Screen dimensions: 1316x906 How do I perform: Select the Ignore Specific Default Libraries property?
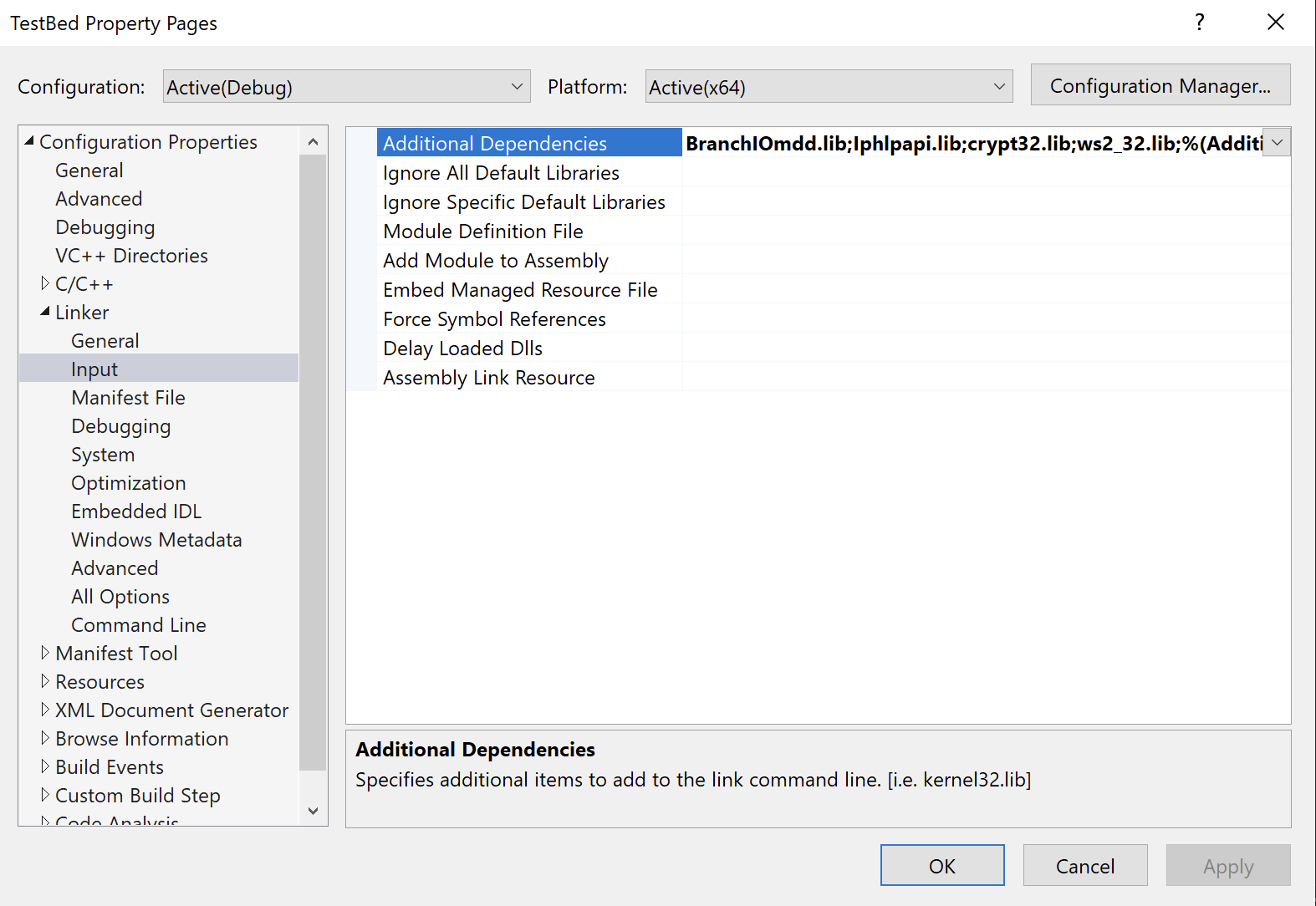tap(524, 202)
